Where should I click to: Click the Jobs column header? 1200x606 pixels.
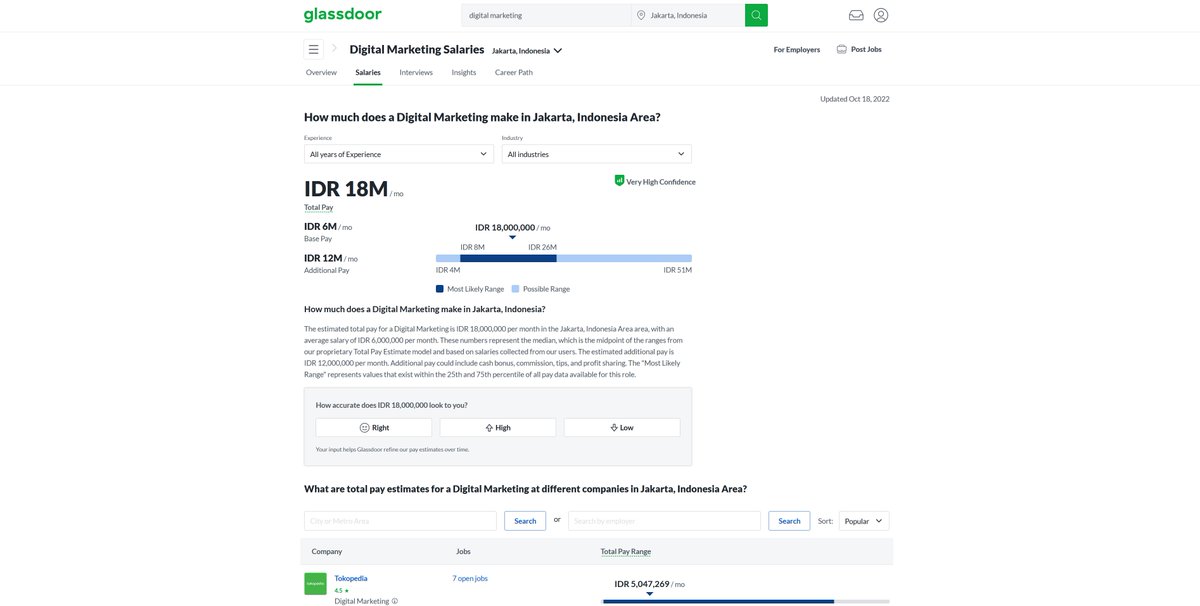point(463,551)
